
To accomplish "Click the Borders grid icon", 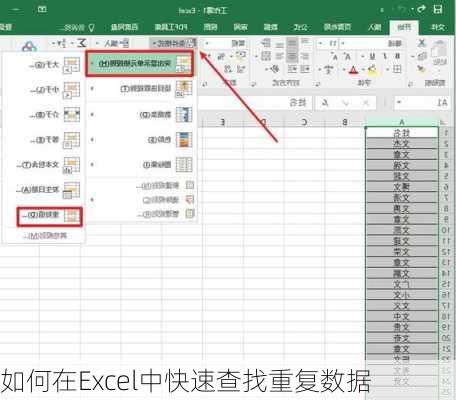I will click(x=397, y=69).
